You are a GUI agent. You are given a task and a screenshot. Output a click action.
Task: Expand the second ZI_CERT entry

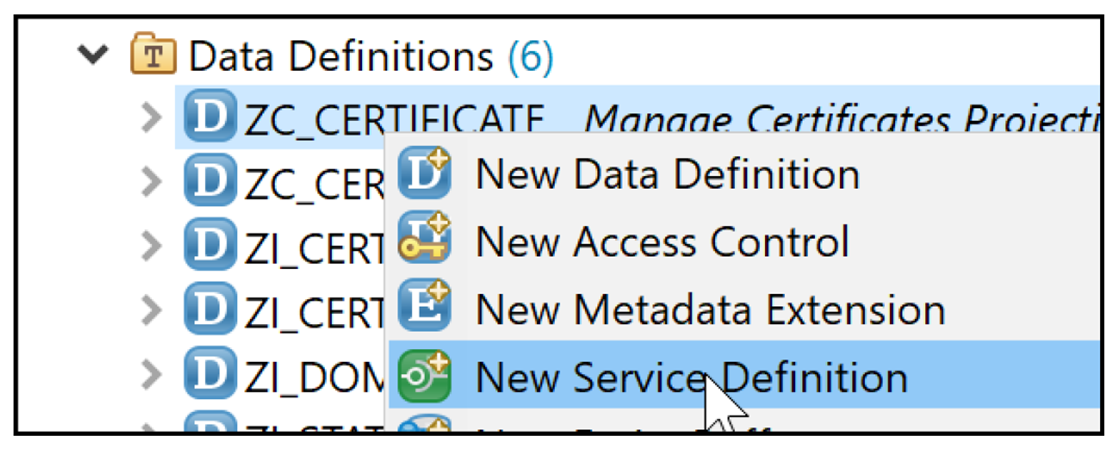pos(152,310)
